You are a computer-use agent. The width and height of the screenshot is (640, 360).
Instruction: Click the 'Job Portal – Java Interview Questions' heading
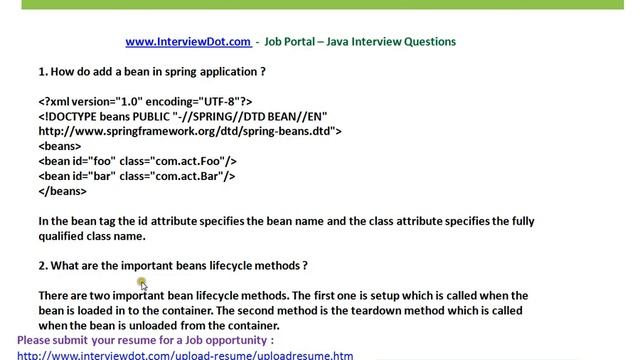coord(360,42)
